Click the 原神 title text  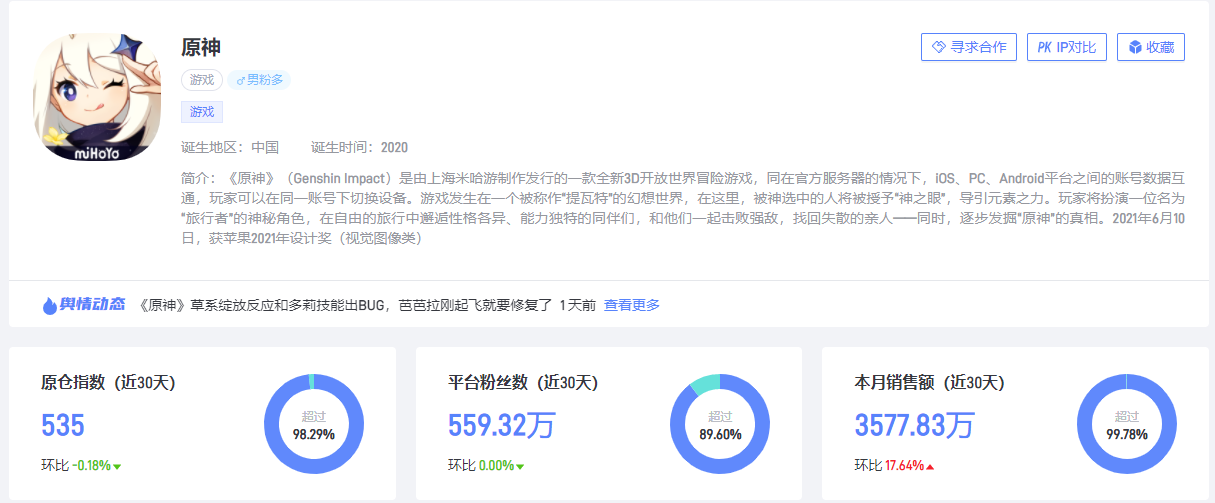point(201,47)
